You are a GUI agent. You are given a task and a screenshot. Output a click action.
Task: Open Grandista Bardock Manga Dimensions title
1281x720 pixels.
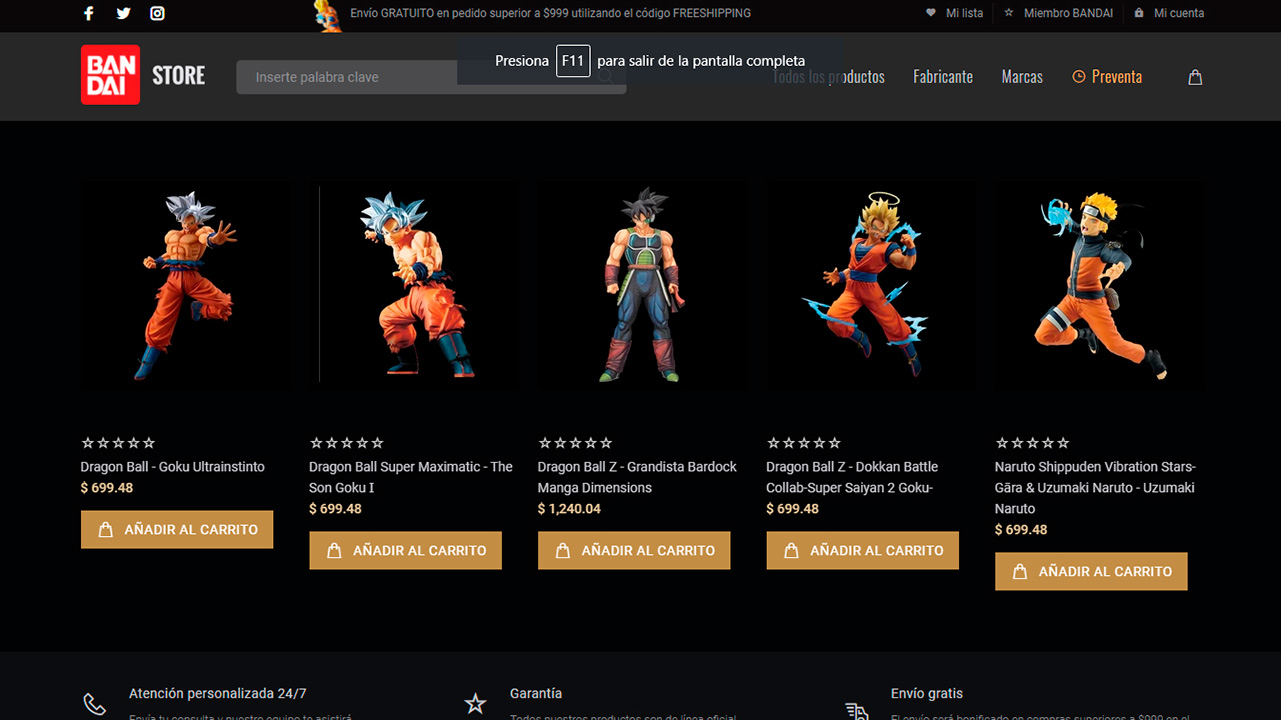(637, 477)
